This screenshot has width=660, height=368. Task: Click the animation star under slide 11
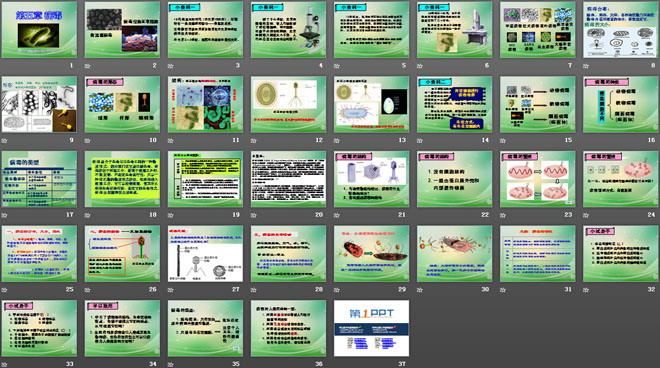coord(171,140)
